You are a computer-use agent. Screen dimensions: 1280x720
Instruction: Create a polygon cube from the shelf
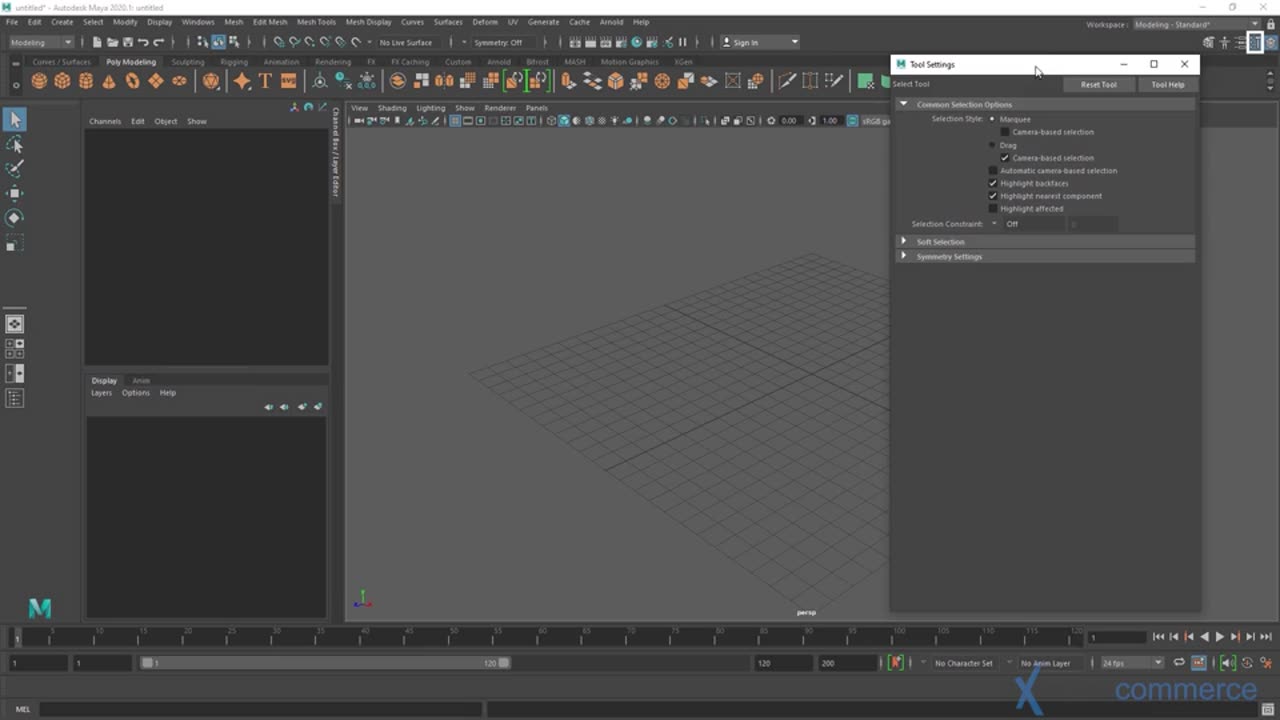62,81
